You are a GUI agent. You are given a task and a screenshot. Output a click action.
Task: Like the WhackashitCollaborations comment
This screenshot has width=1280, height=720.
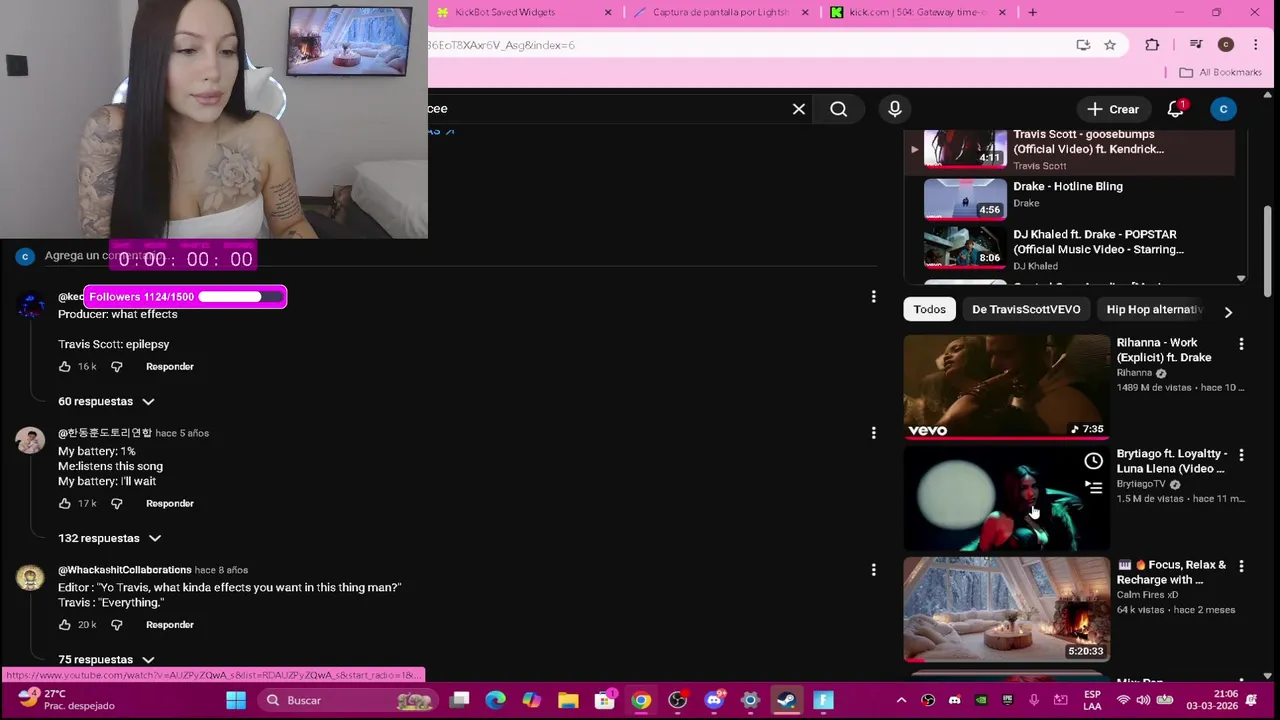pos(65,625)
